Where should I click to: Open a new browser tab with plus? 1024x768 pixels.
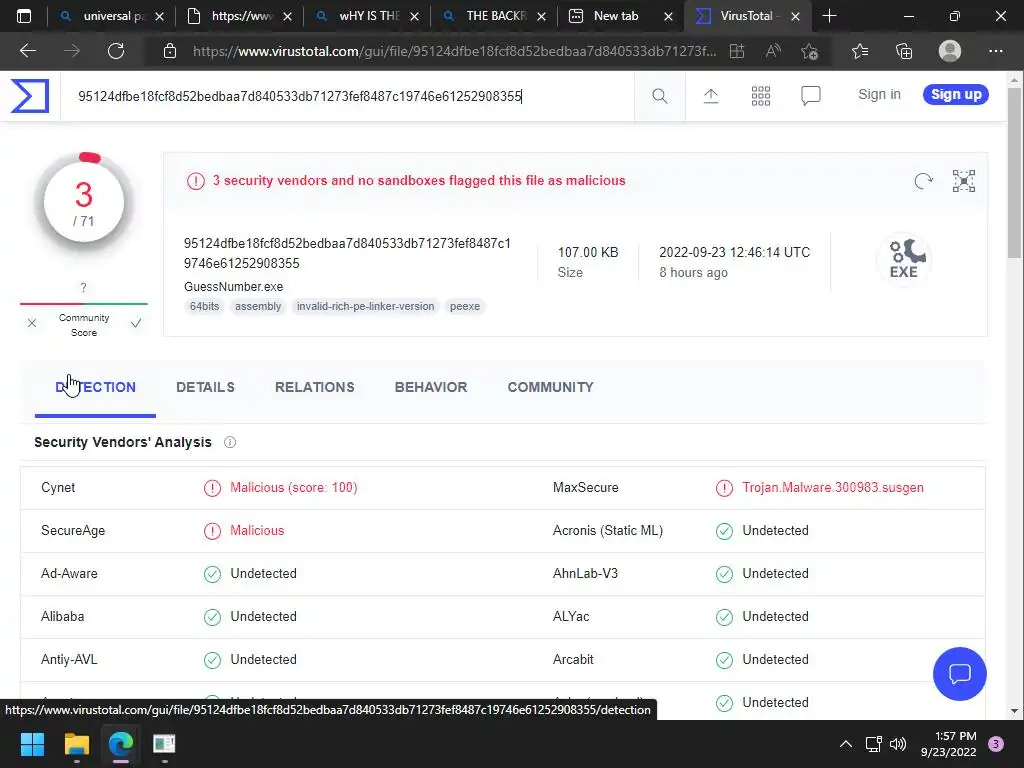(829, 16)
